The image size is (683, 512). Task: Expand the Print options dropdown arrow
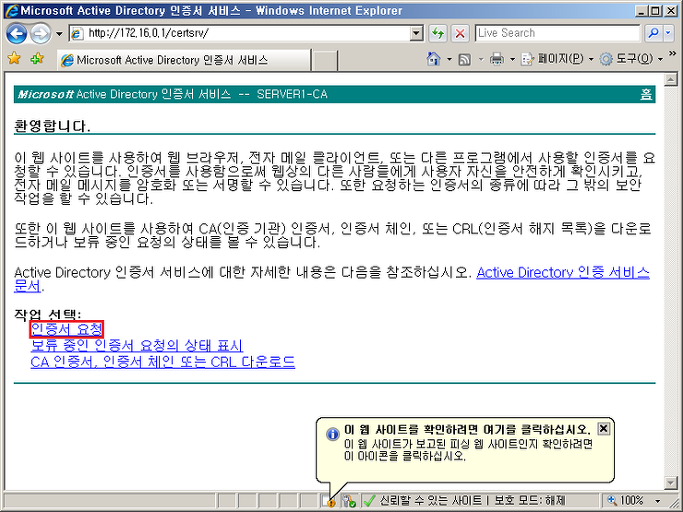coord(512,59)
